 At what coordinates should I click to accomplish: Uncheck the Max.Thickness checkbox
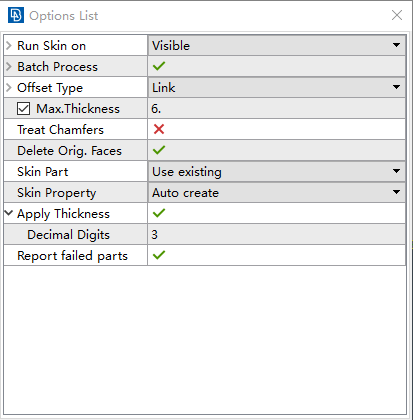click(x=23, y=109)
